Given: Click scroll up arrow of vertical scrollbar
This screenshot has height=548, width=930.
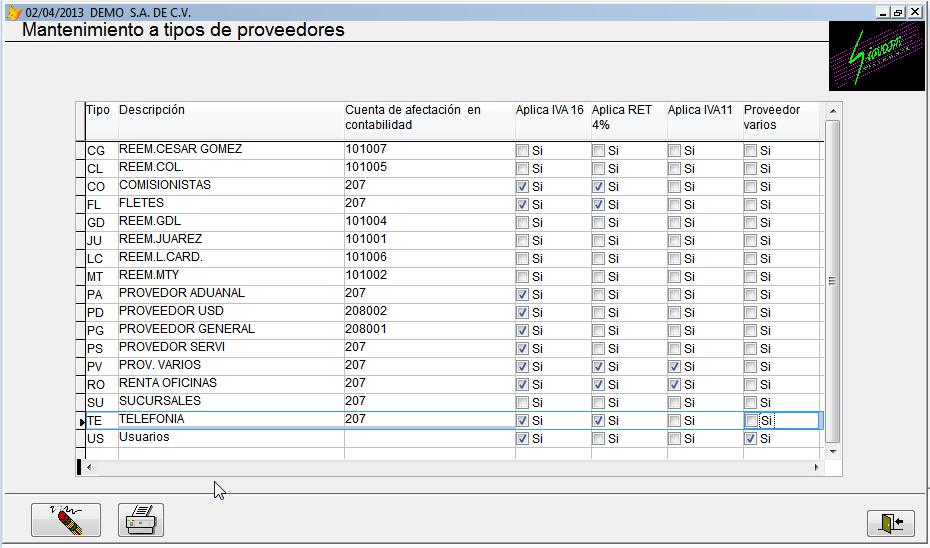Looking at the screenshot, I should tap(833, 111).
